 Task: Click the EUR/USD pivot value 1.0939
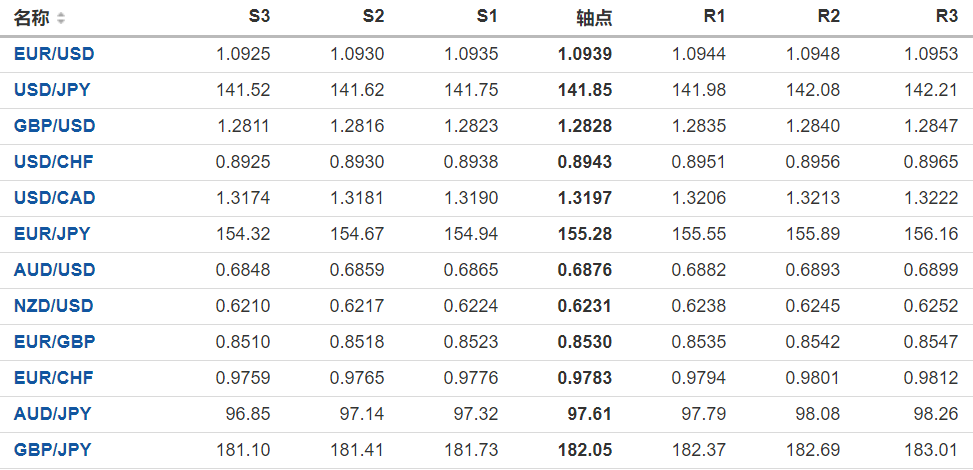[x=584, y=54]
